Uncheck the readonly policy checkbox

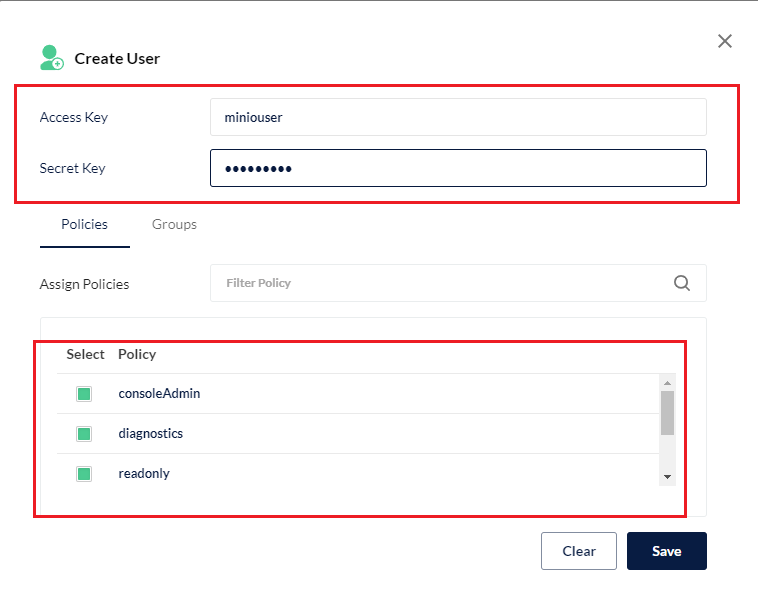pos(84,474)
